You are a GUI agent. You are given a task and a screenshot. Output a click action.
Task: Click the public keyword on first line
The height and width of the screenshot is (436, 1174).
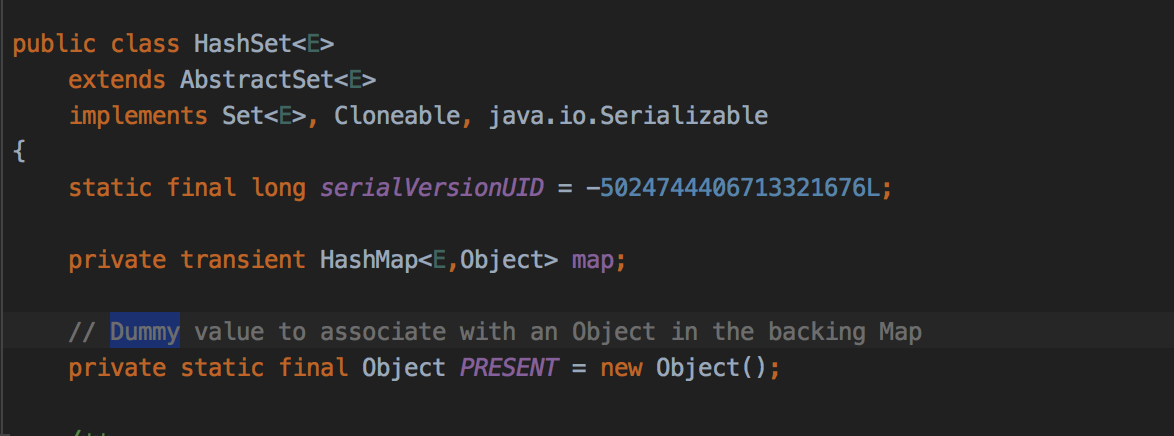click(54, 45)
